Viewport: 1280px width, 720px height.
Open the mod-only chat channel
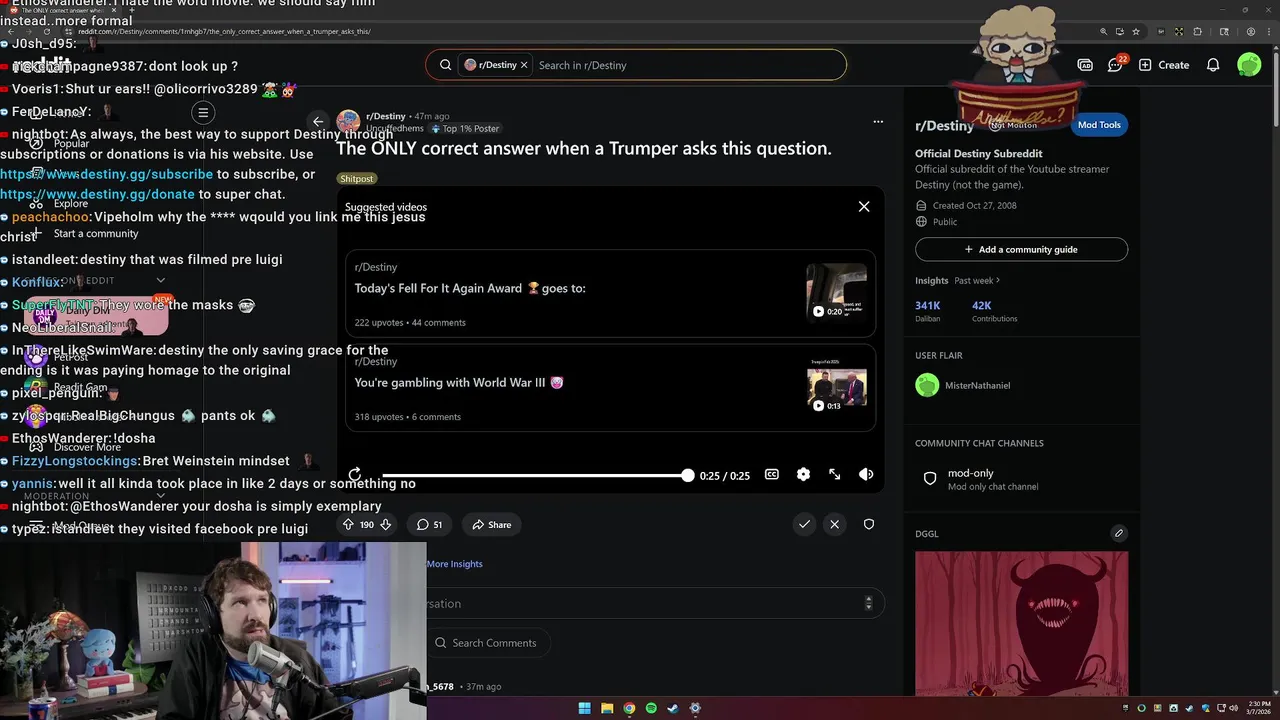(x=1021, y=479)
